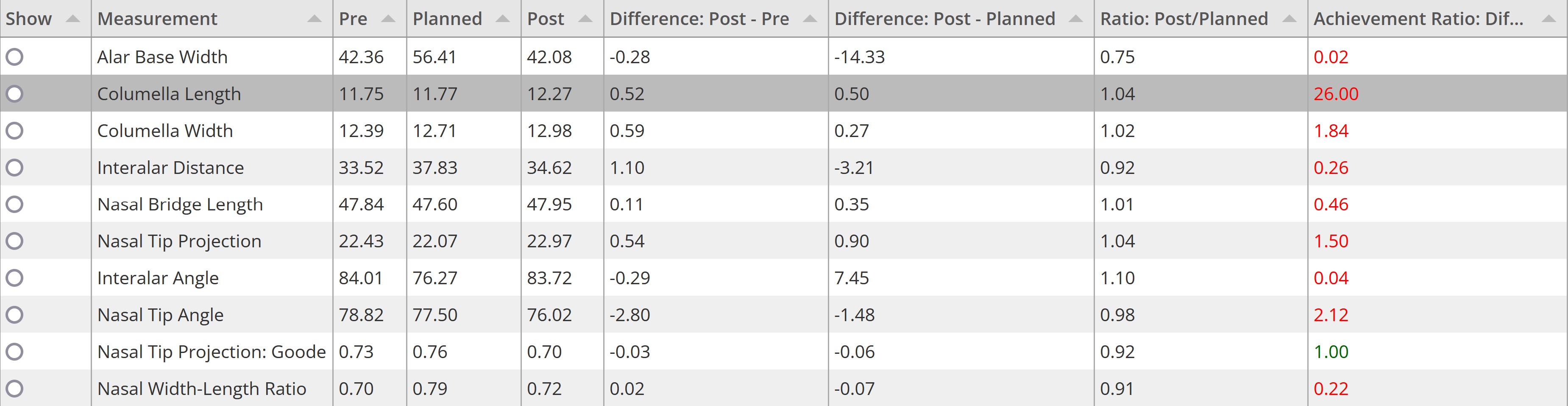Click sort arrow for Difference: Post - Planned

coord(1075,19)
